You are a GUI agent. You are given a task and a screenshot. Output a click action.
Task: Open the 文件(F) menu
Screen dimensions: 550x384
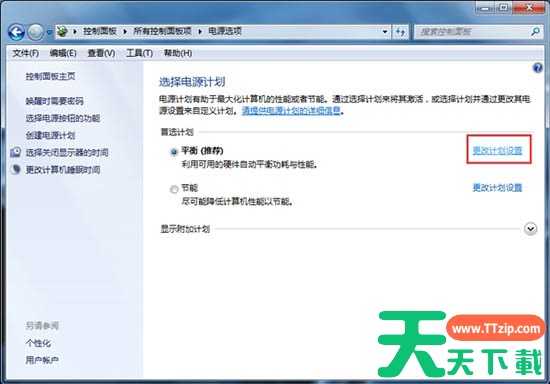26,53
